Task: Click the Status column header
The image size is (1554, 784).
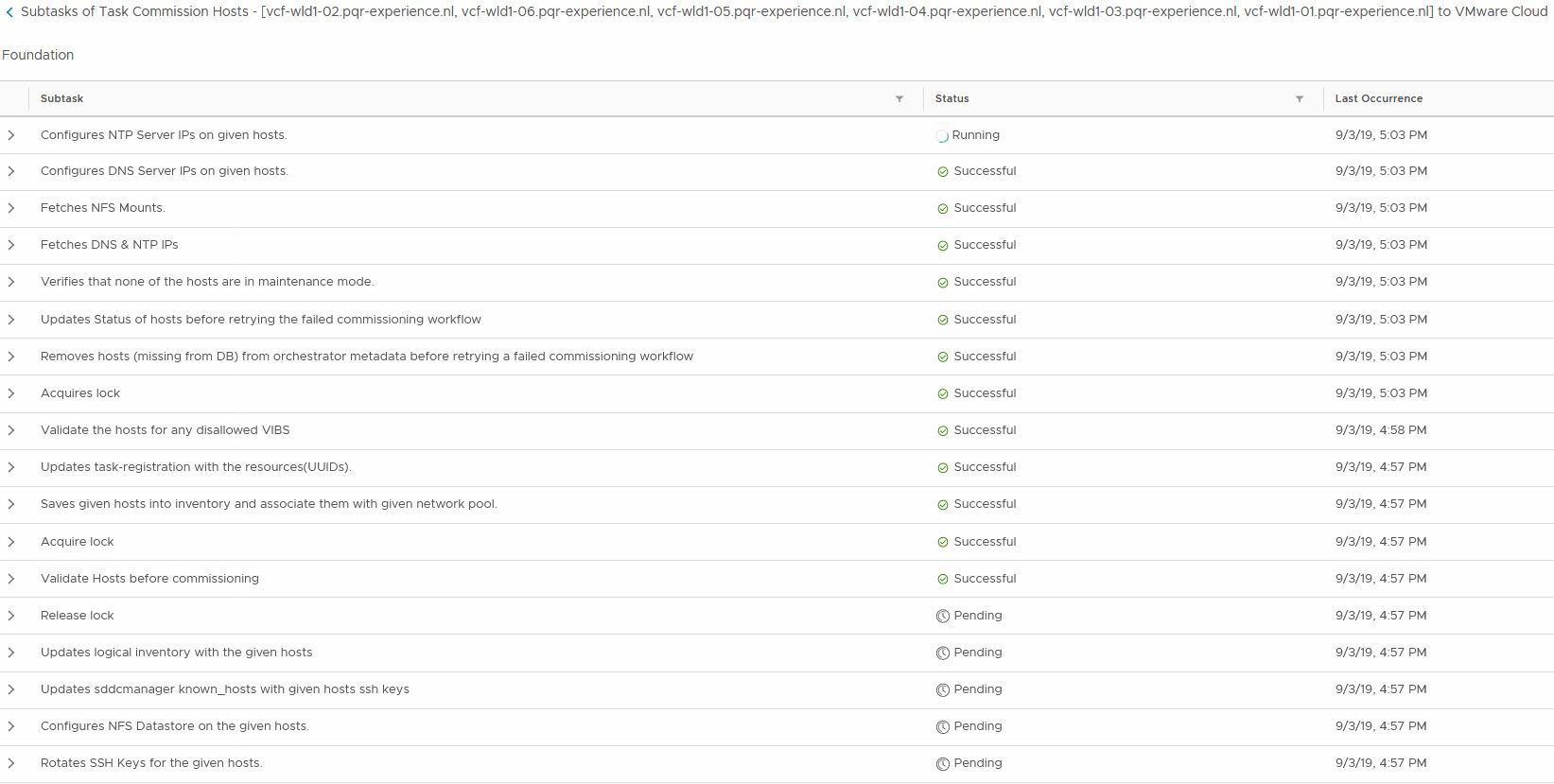Action: (x=952, y=98)
